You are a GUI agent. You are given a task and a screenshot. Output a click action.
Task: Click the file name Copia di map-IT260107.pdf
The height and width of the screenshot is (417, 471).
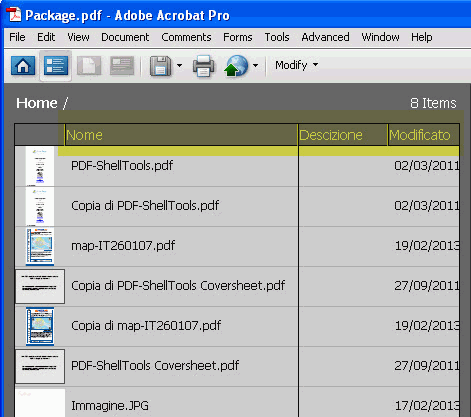[x=146, y=326]
